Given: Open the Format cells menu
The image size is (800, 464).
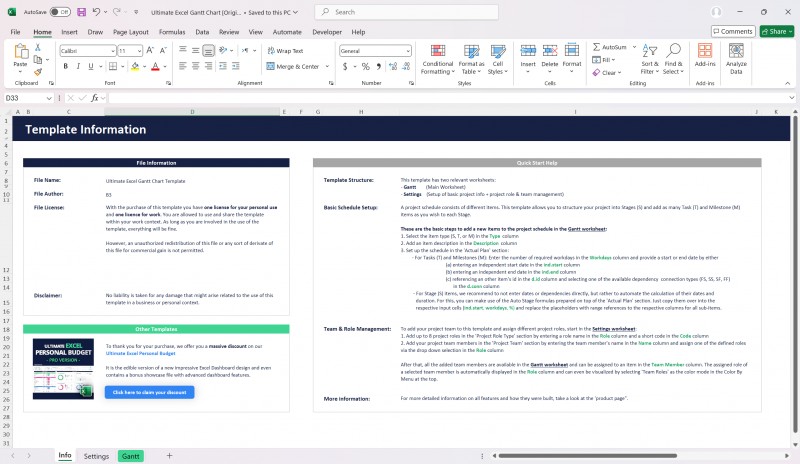Looking at the screenshot, I should [x=571, y=57].
